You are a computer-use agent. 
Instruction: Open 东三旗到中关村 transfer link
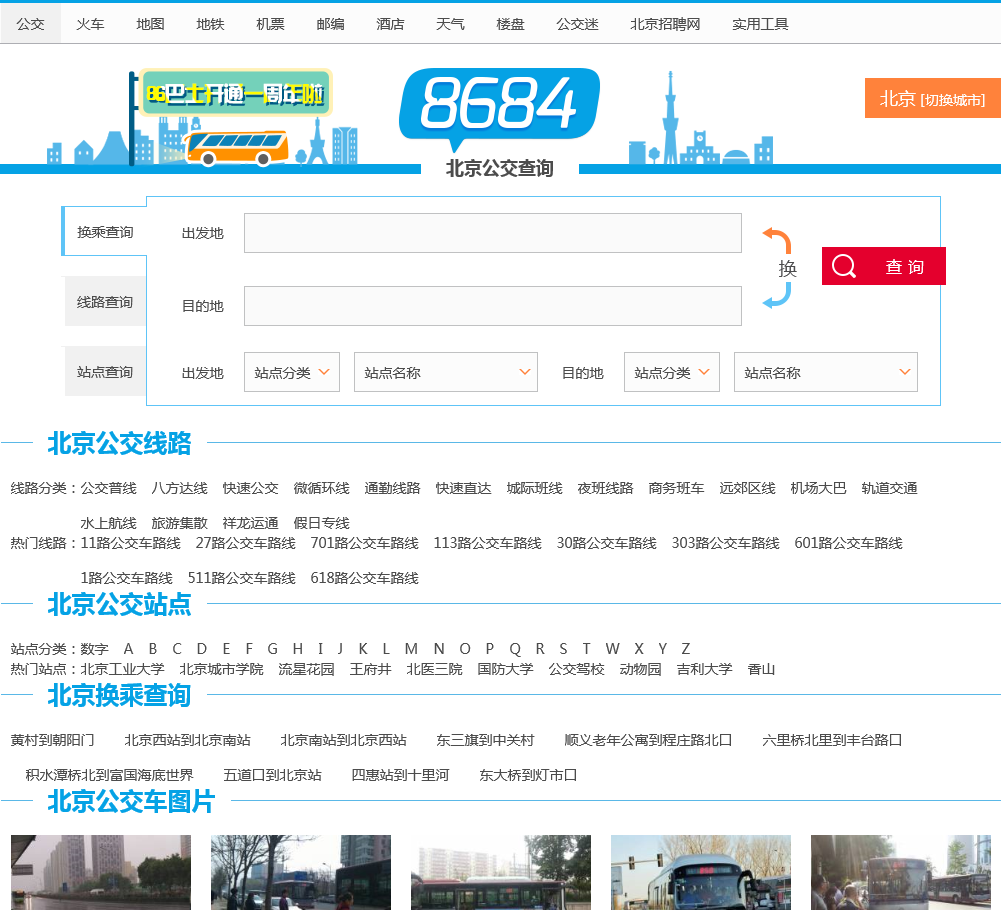(x=485, y=740)
